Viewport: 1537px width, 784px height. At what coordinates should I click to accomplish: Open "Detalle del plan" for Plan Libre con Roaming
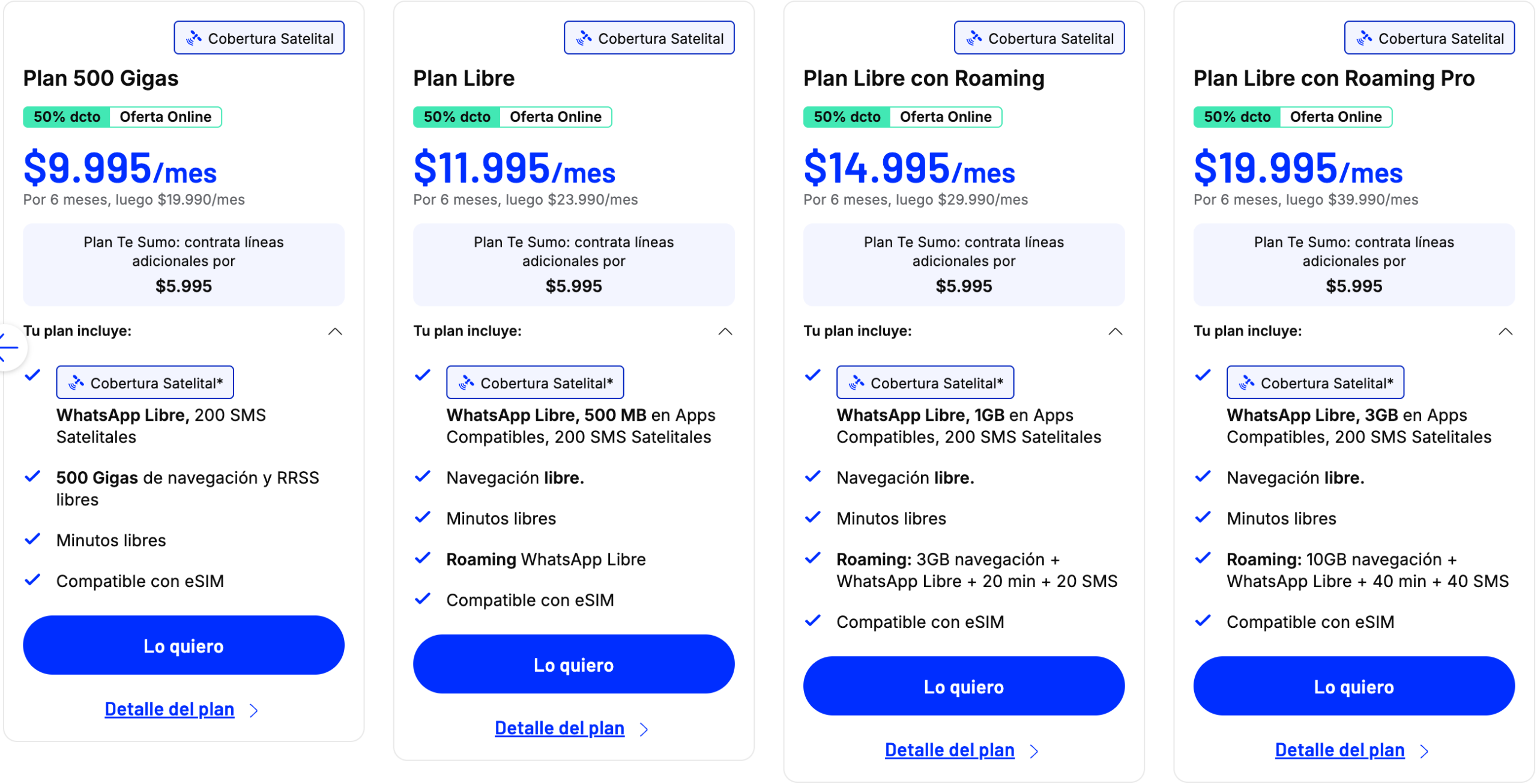click(x=949, y=750)
